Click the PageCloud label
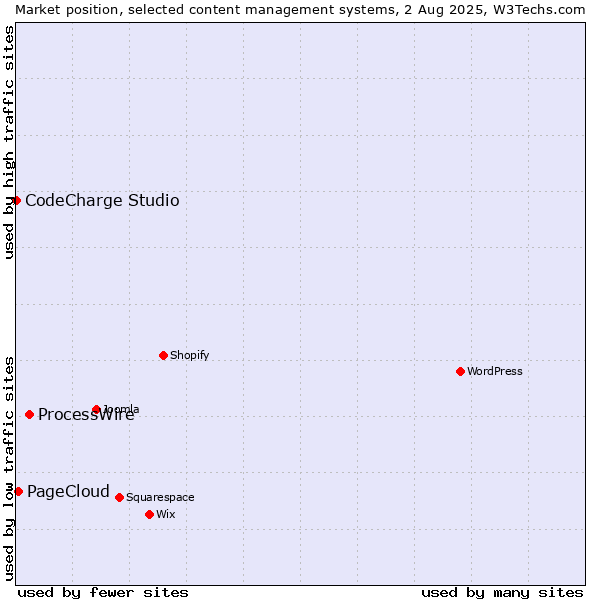 pos(68,492)
